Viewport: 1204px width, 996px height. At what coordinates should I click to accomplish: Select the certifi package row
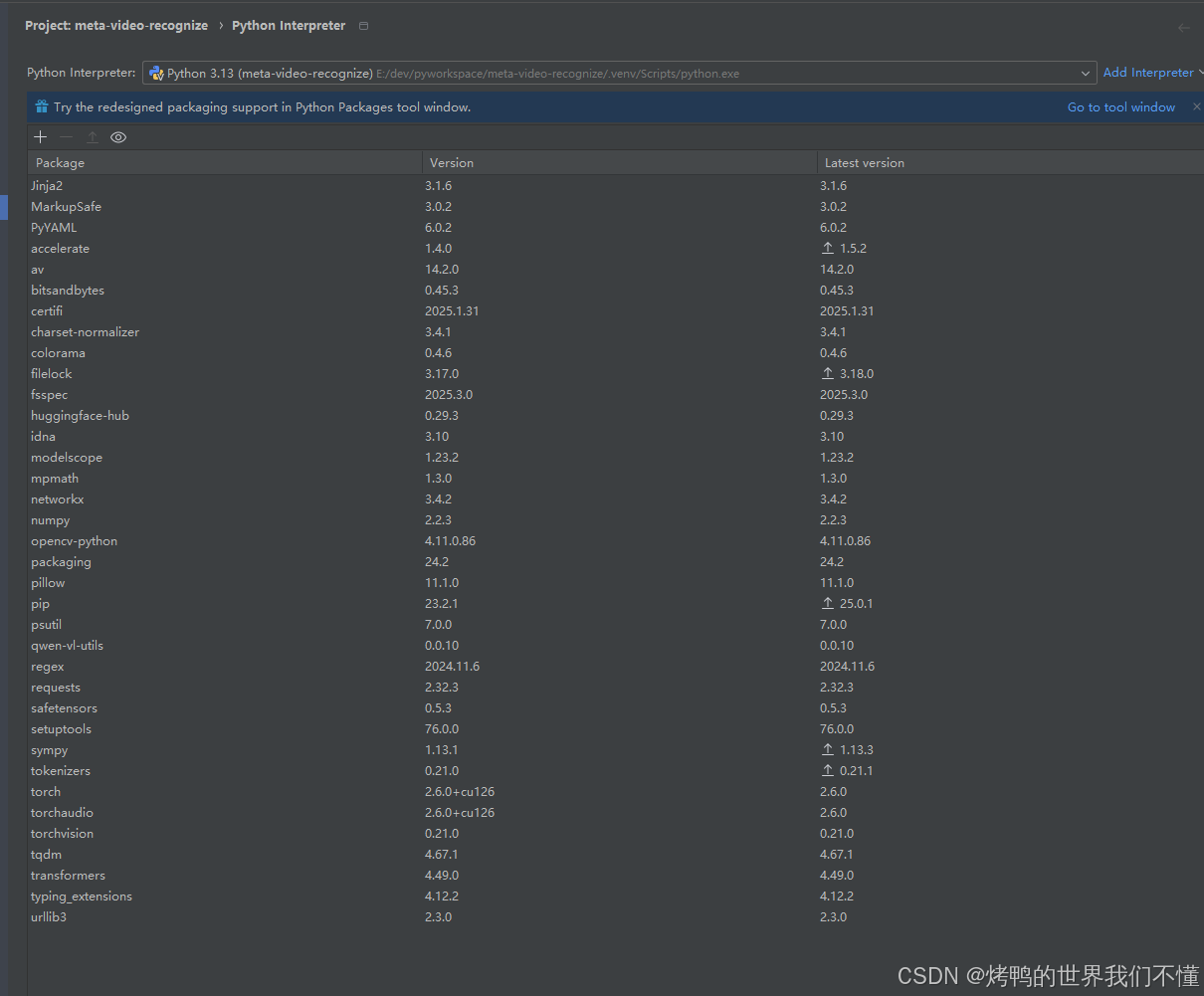tap(616, 311)
